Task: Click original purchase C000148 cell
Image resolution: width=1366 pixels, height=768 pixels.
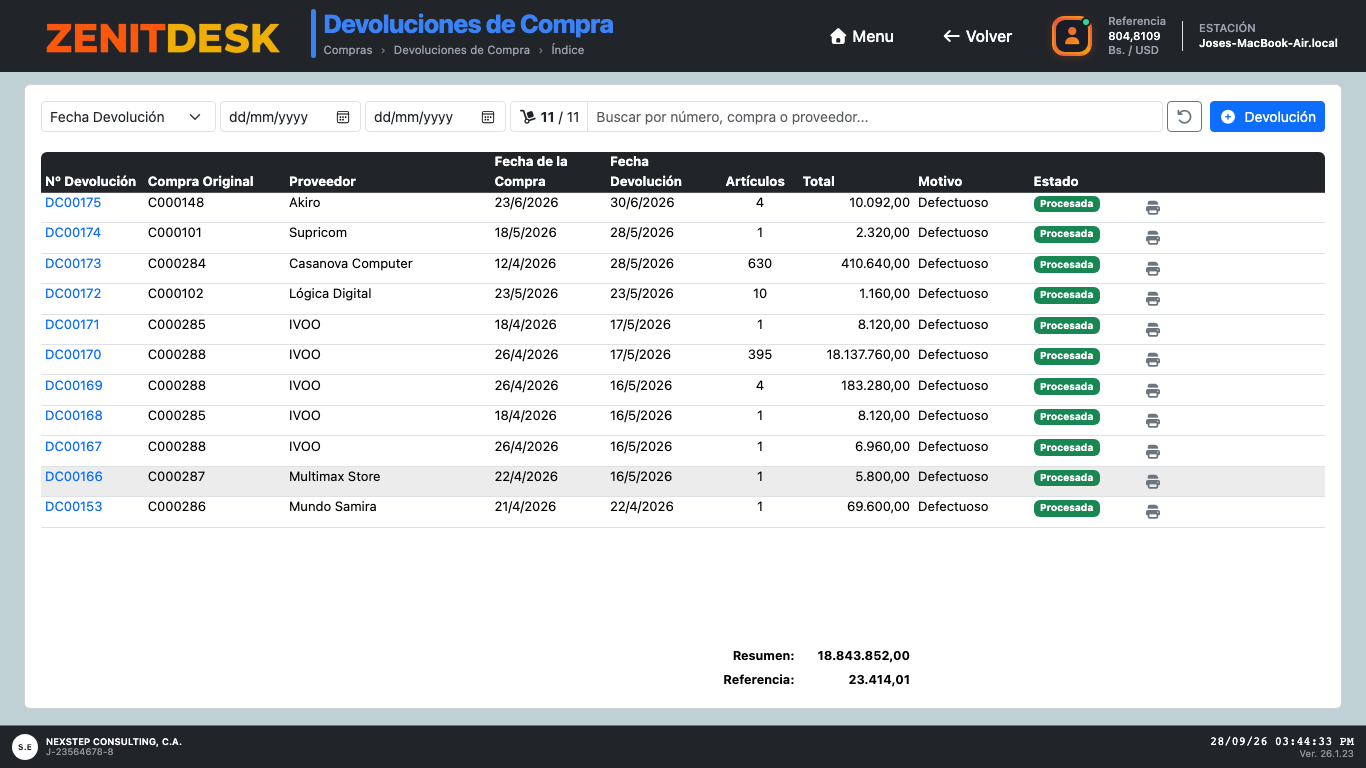Action: [x=176, y=203]
